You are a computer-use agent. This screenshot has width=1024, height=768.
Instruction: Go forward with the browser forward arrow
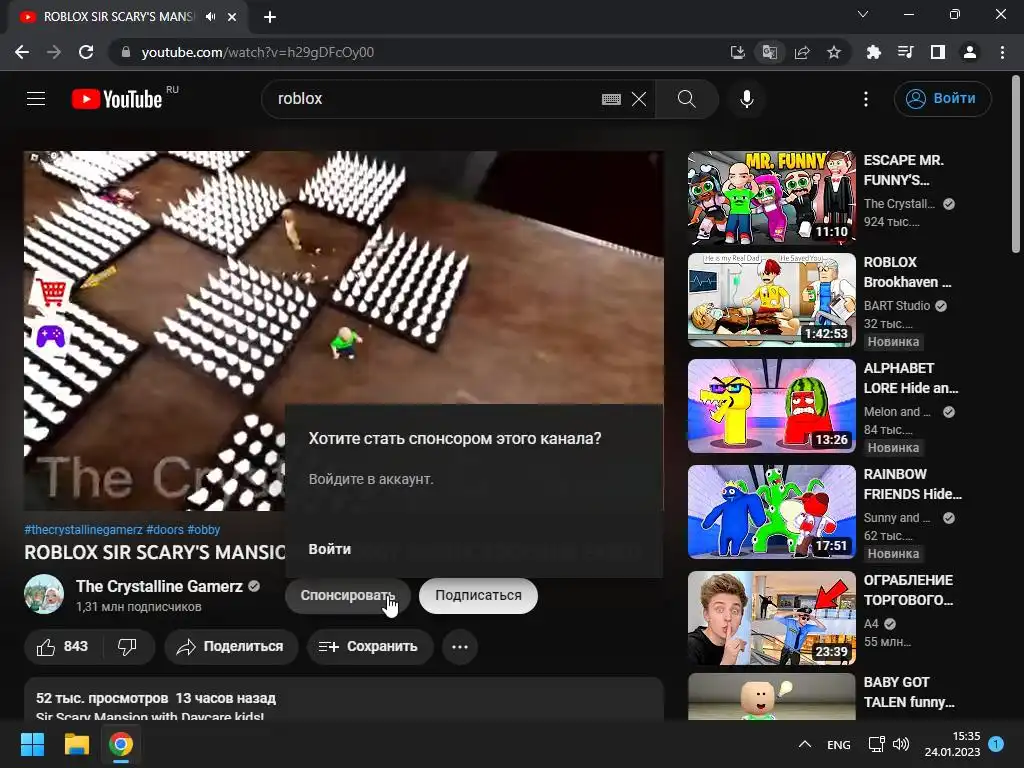point(54,52)
